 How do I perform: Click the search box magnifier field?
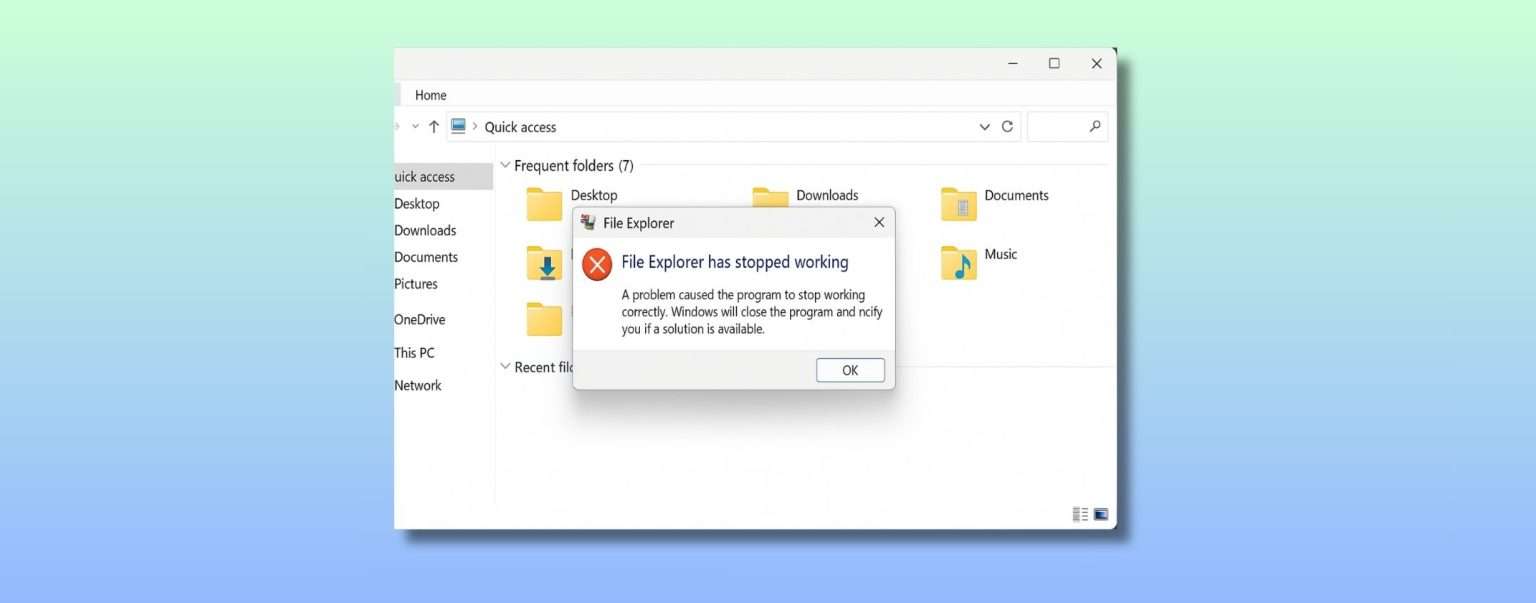pos(1068,127)
